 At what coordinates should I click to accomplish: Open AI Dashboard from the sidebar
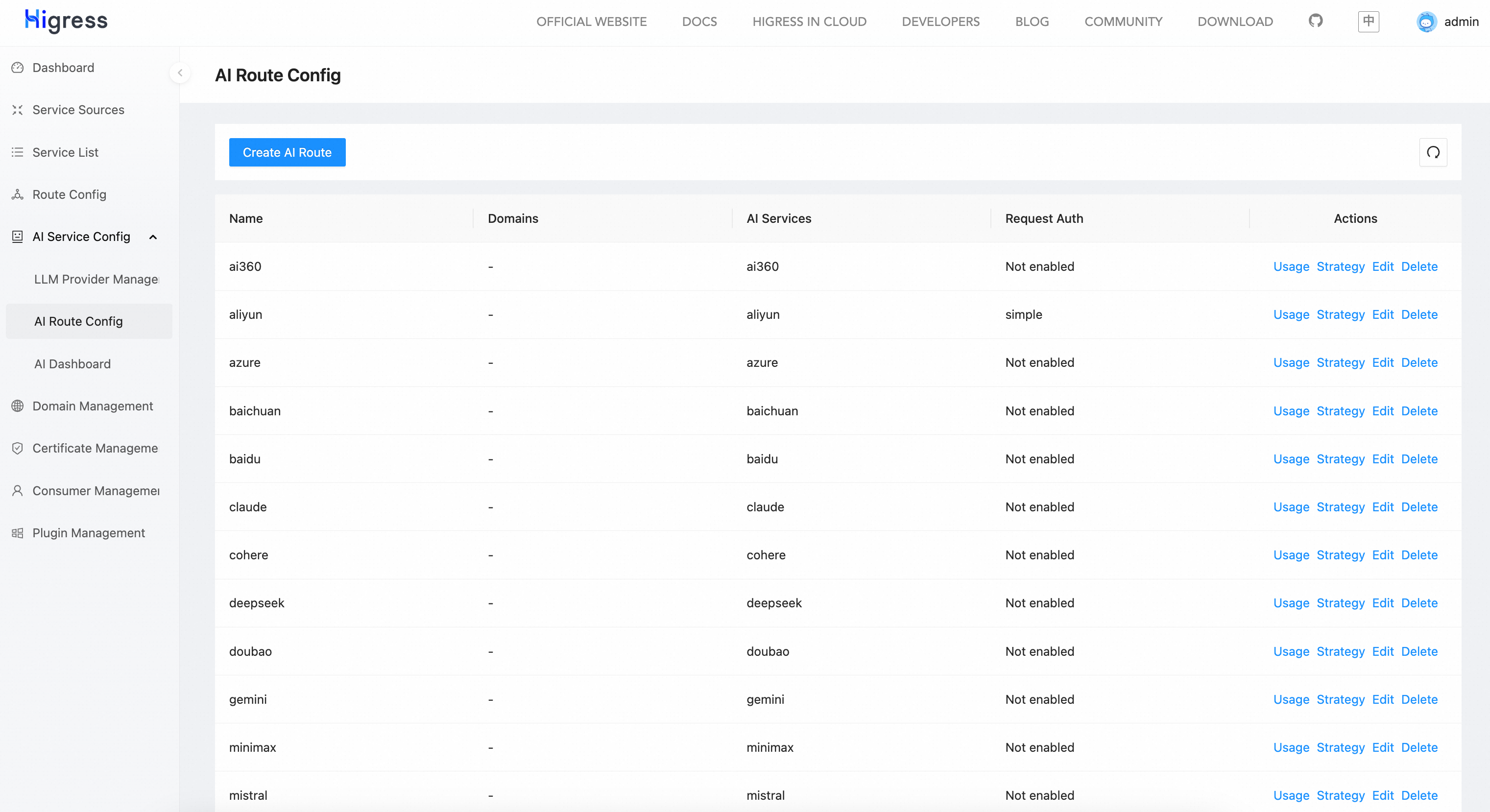[72, 364]
